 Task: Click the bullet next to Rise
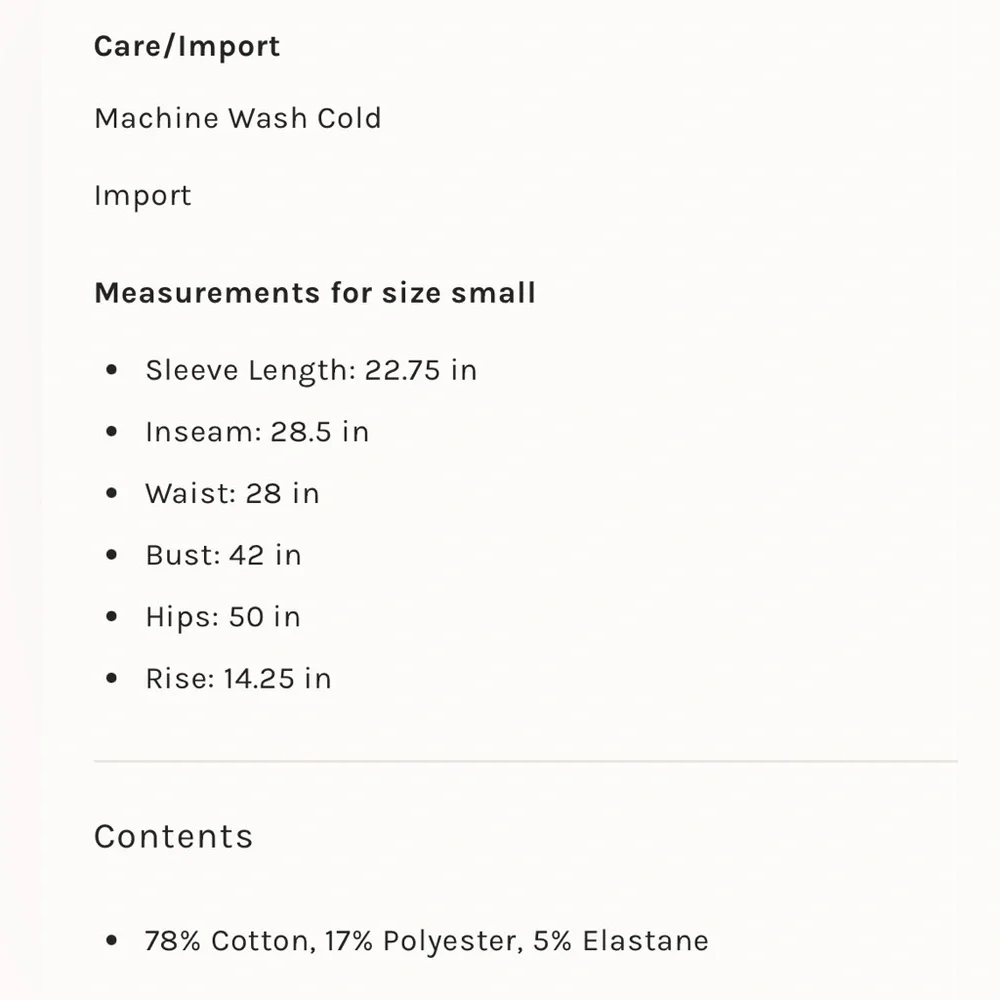coord(111,679)
